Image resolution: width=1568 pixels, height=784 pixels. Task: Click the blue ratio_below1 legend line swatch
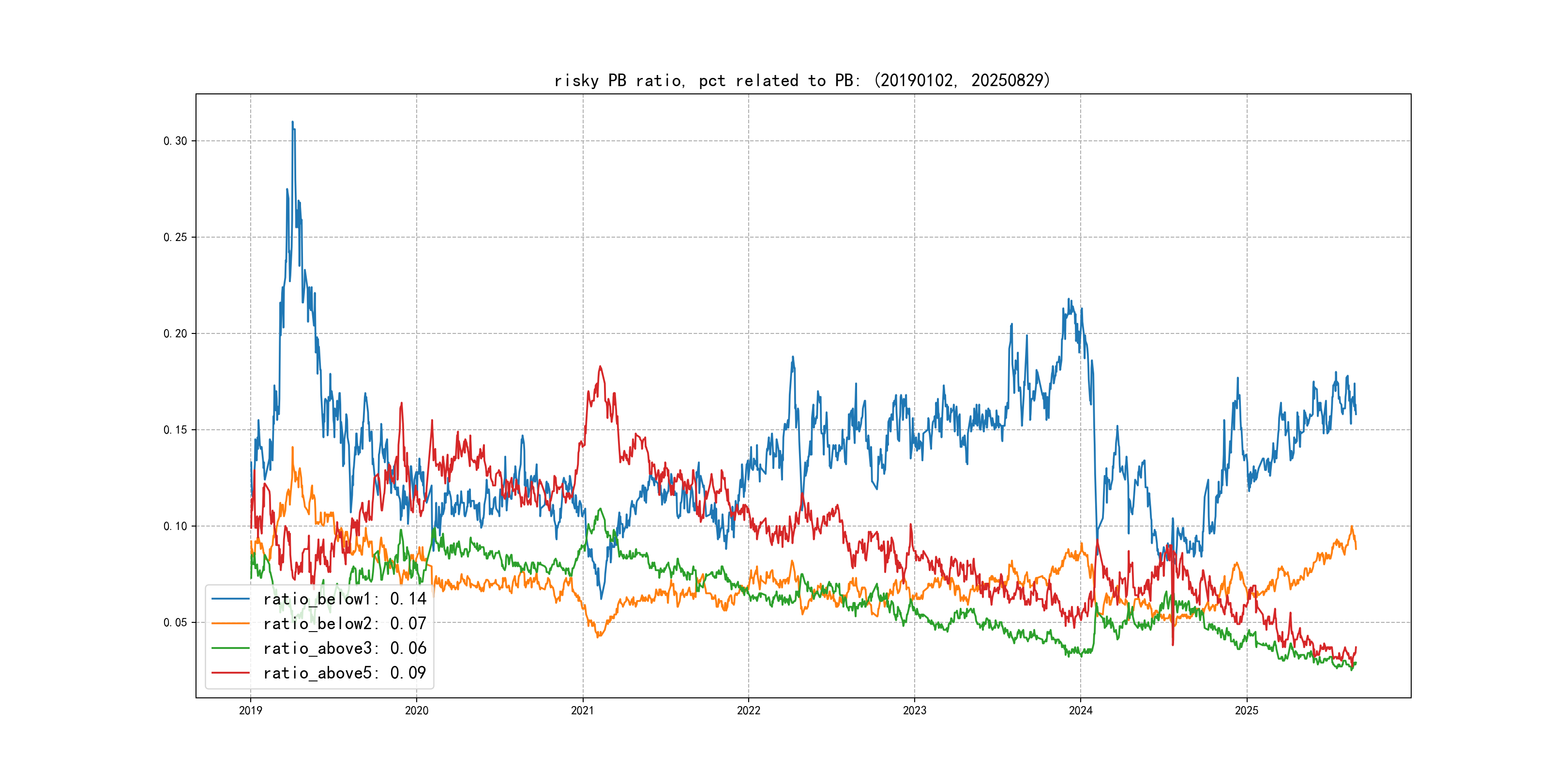pos(230,599)
